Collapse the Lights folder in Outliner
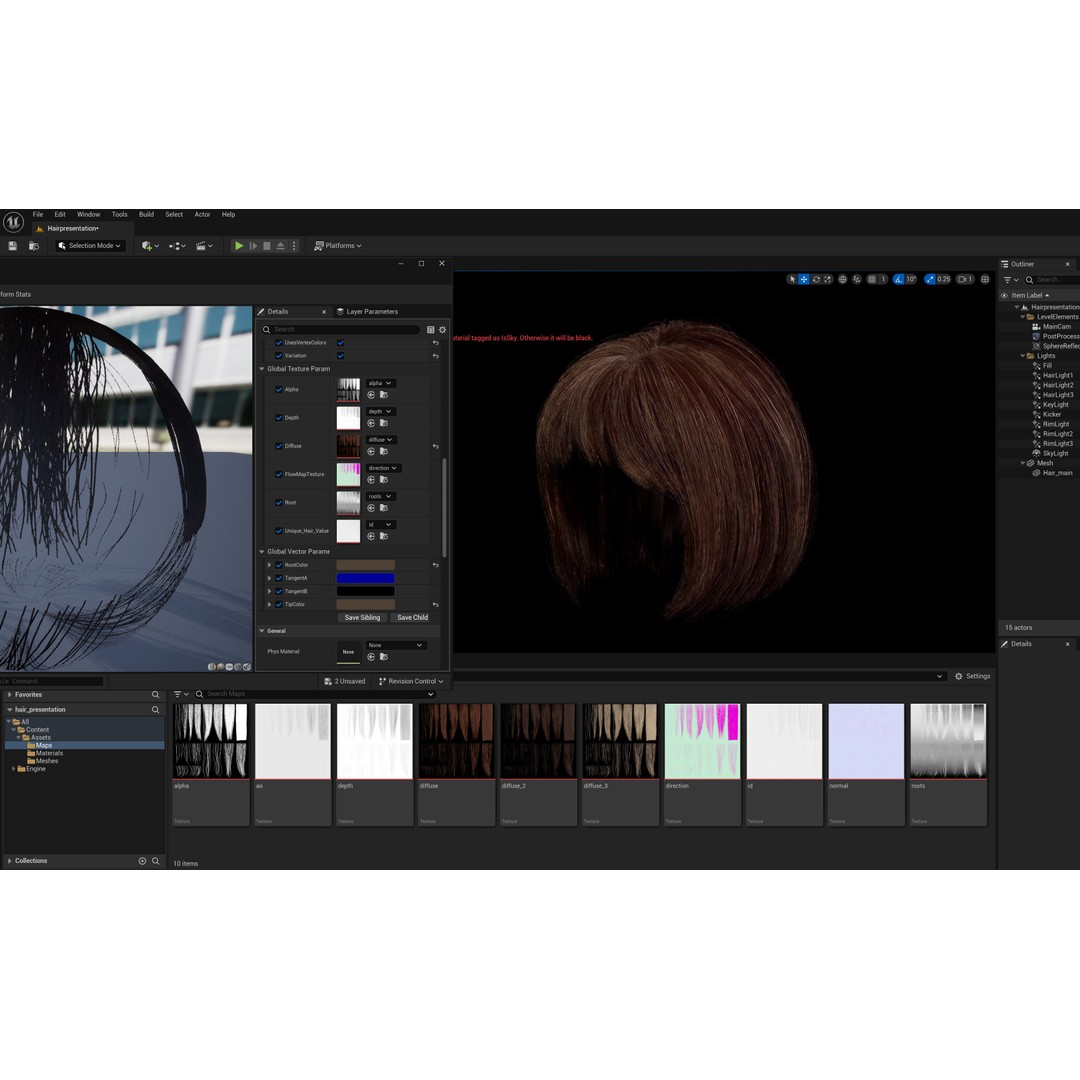 click(1022, 355)
